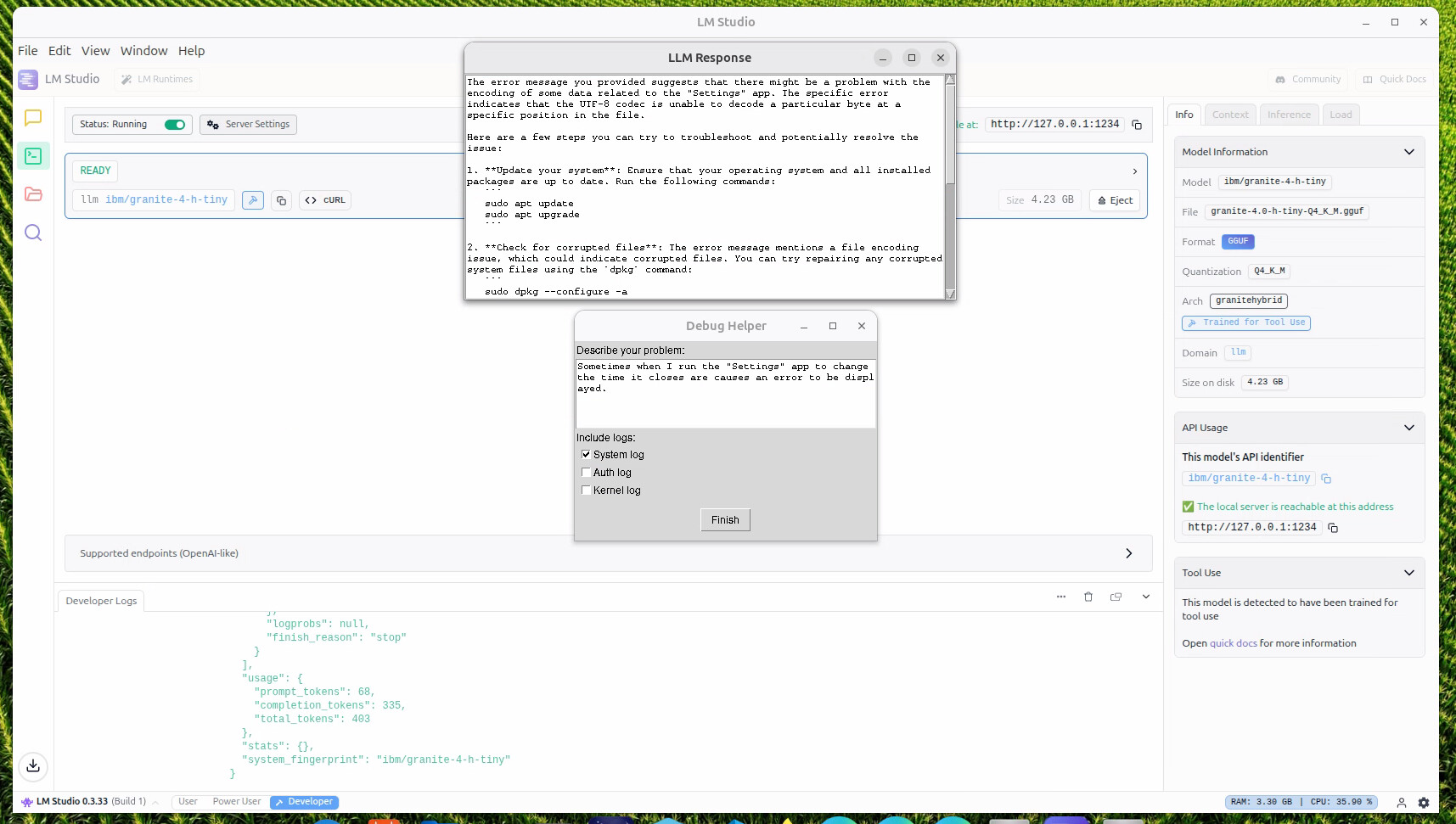This screenshot has width=1456, height=824.
Task: Copy the model API identifier
Action: 1326,479
